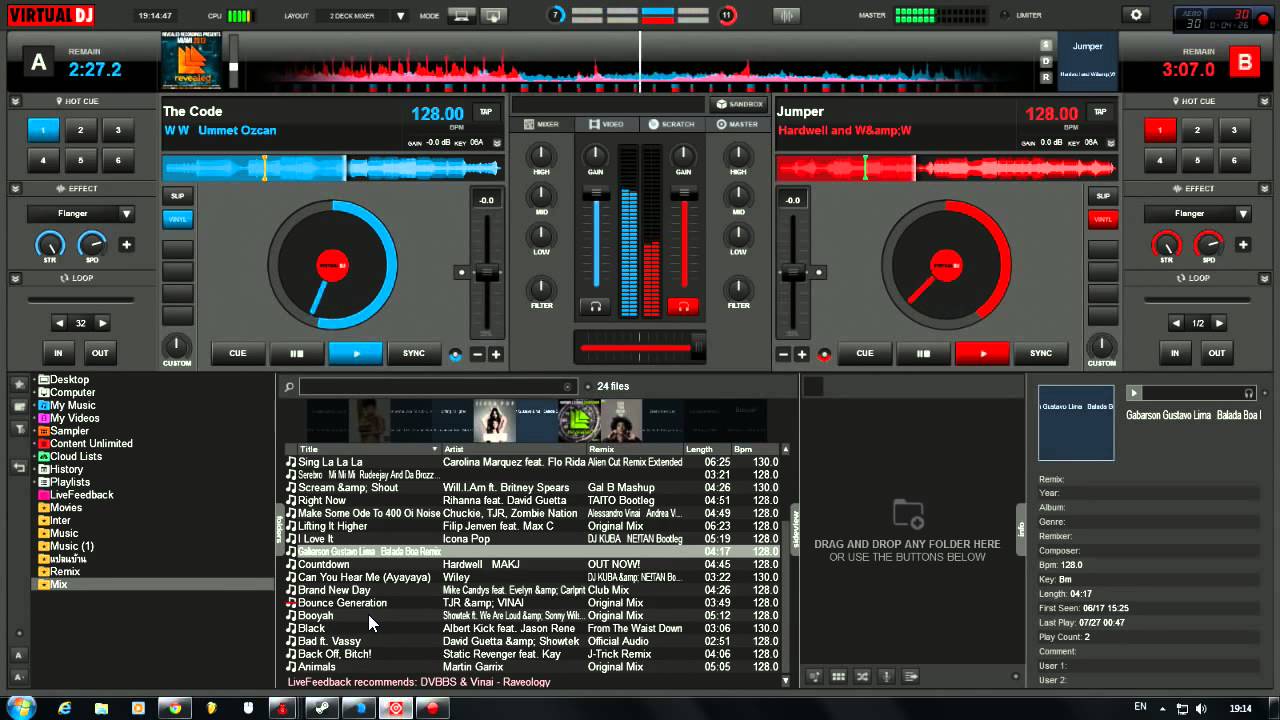
Task: Click TAP tempo on deck A
Action: (x=486, y=112)
